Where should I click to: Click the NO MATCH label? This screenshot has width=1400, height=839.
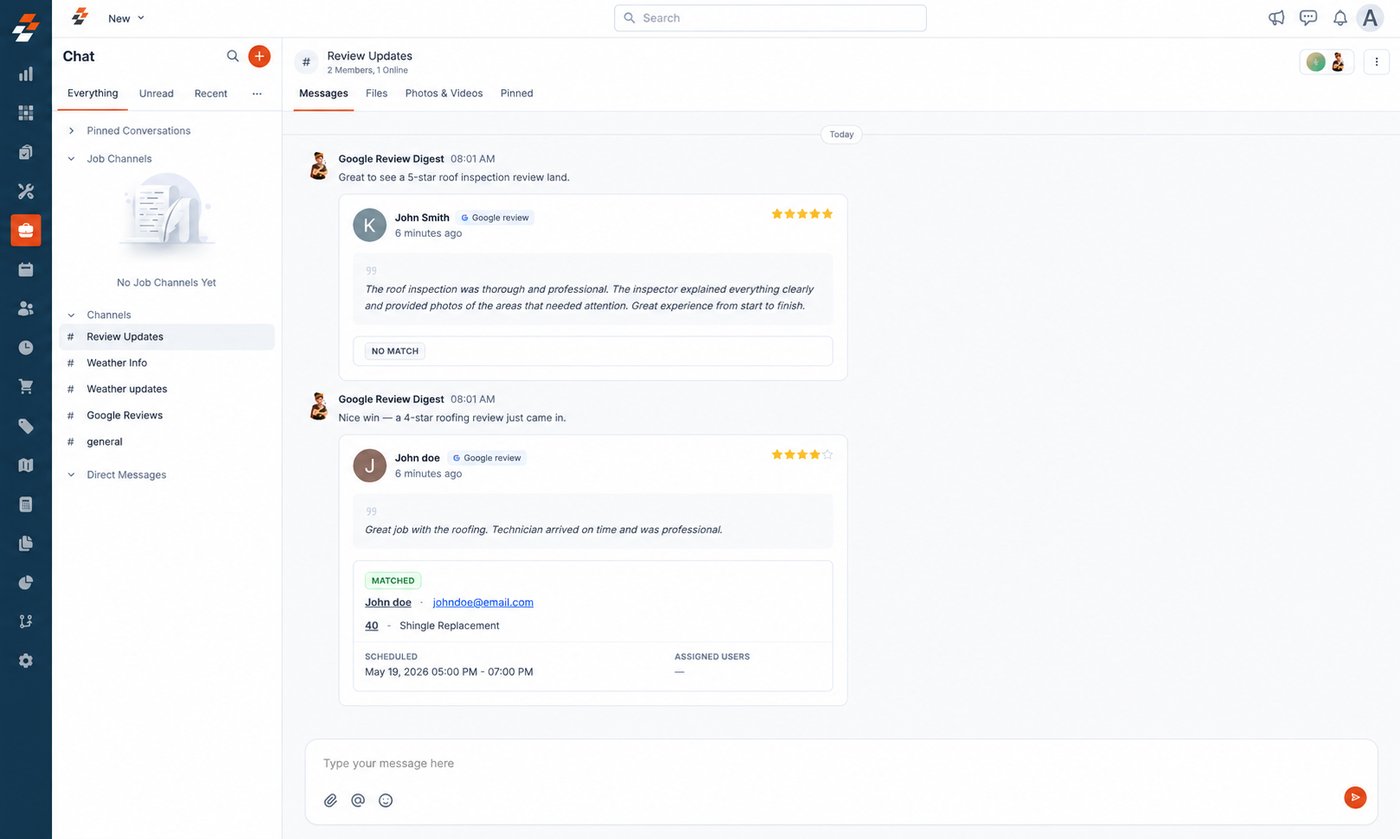[x=395, y=351]
